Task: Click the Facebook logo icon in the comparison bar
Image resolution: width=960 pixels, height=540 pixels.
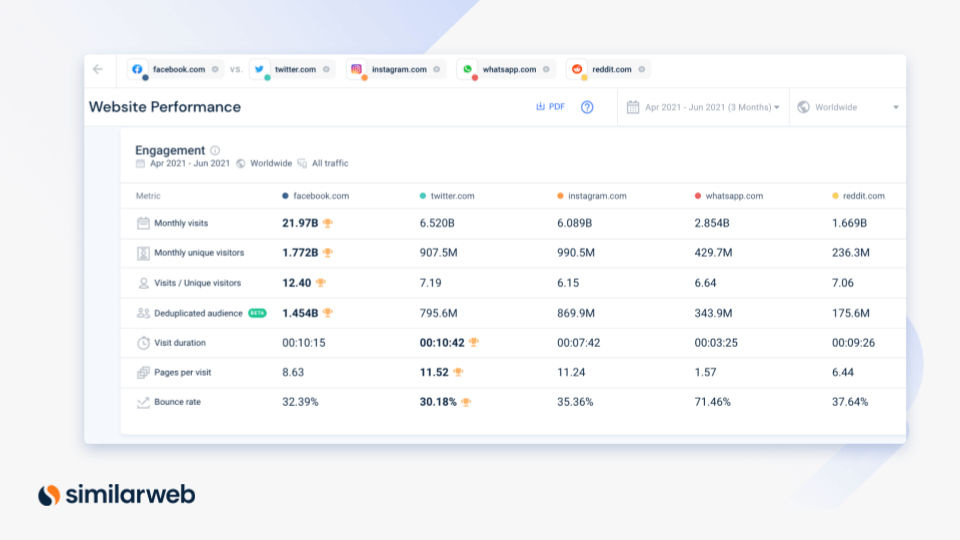Action: [x=137, y=69]
